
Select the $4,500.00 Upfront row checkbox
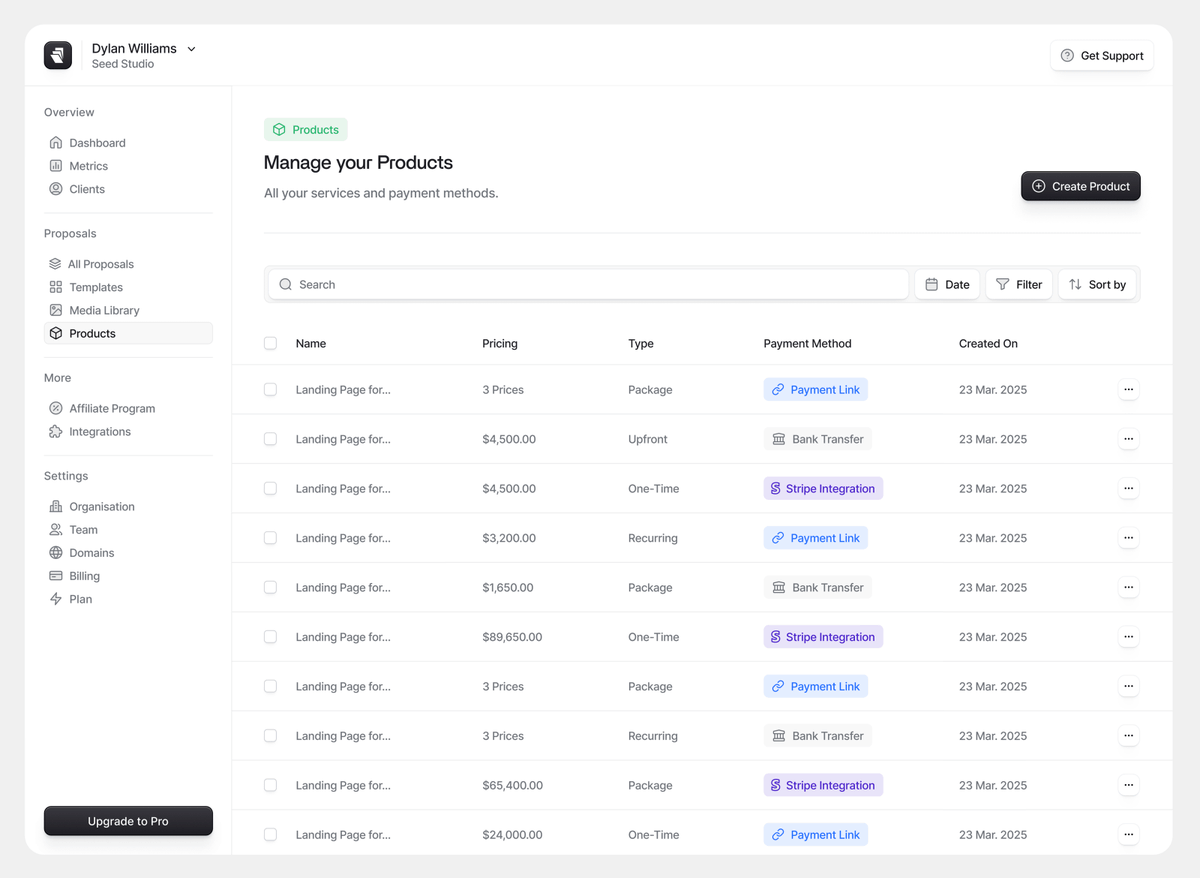click(x=270, y=439)
